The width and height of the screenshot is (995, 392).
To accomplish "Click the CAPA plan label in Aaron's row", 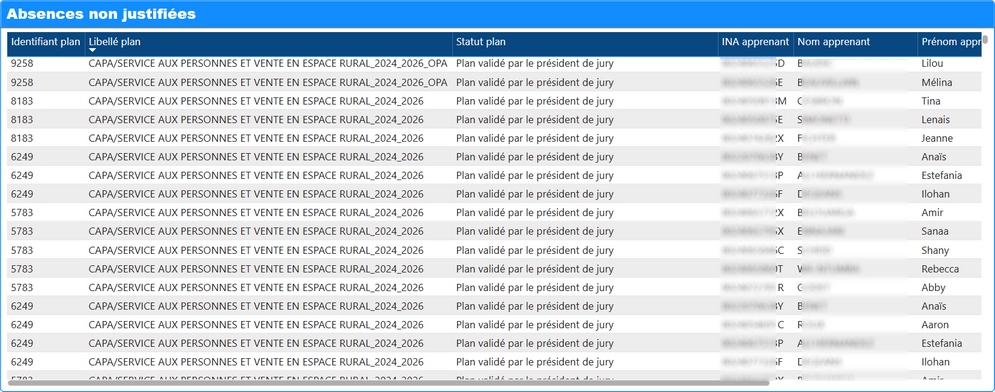I will point(256,325).
